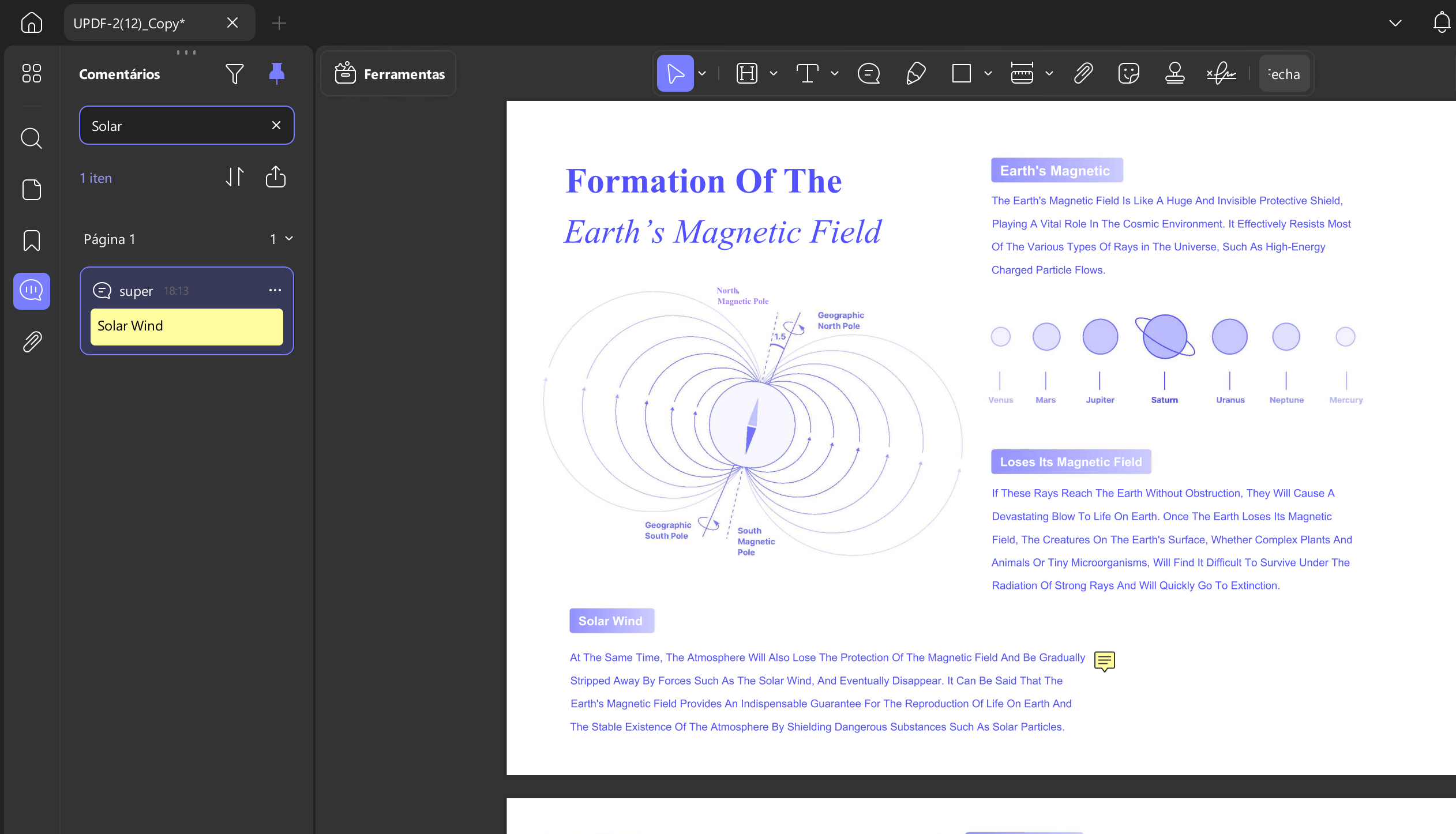Select the measure ruler tool
This screenshot has width=1456, height=834.
click(x=1022, y=73)
